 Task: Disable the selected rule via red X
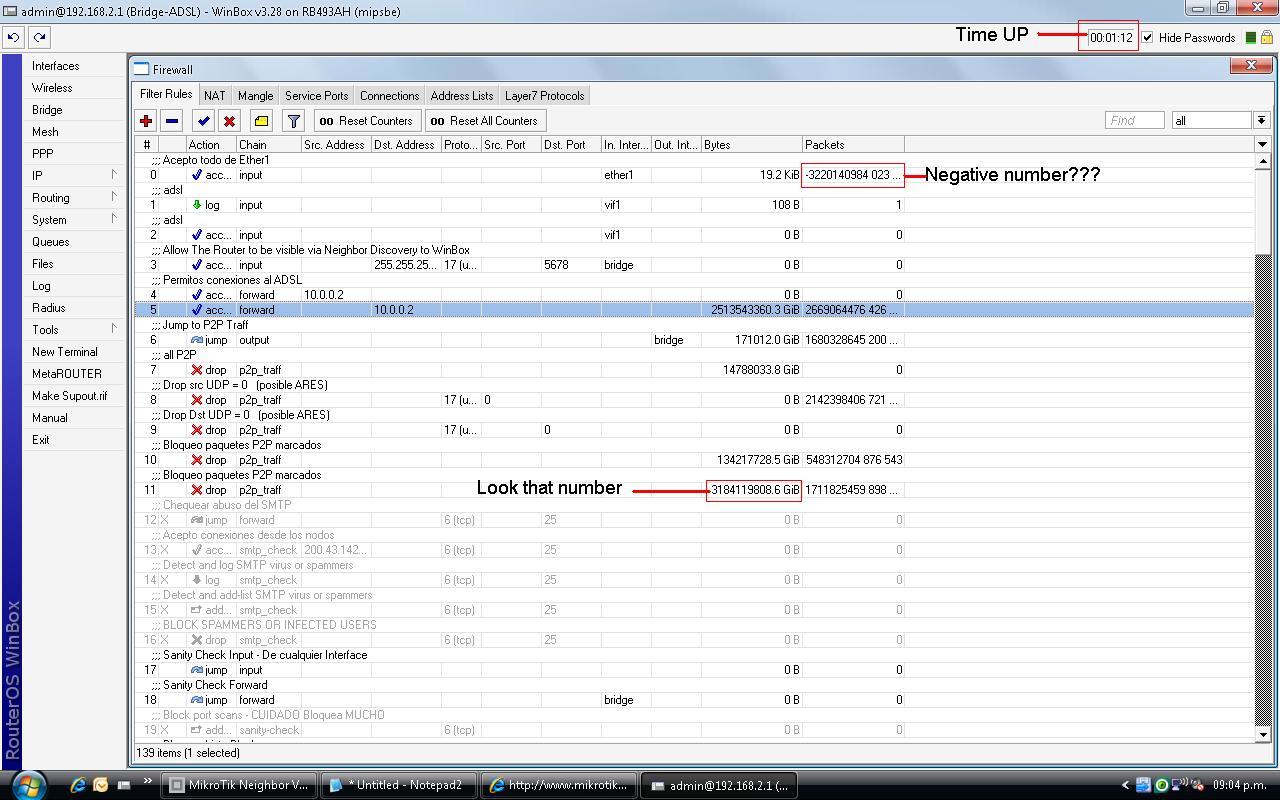tap(229, 120)
